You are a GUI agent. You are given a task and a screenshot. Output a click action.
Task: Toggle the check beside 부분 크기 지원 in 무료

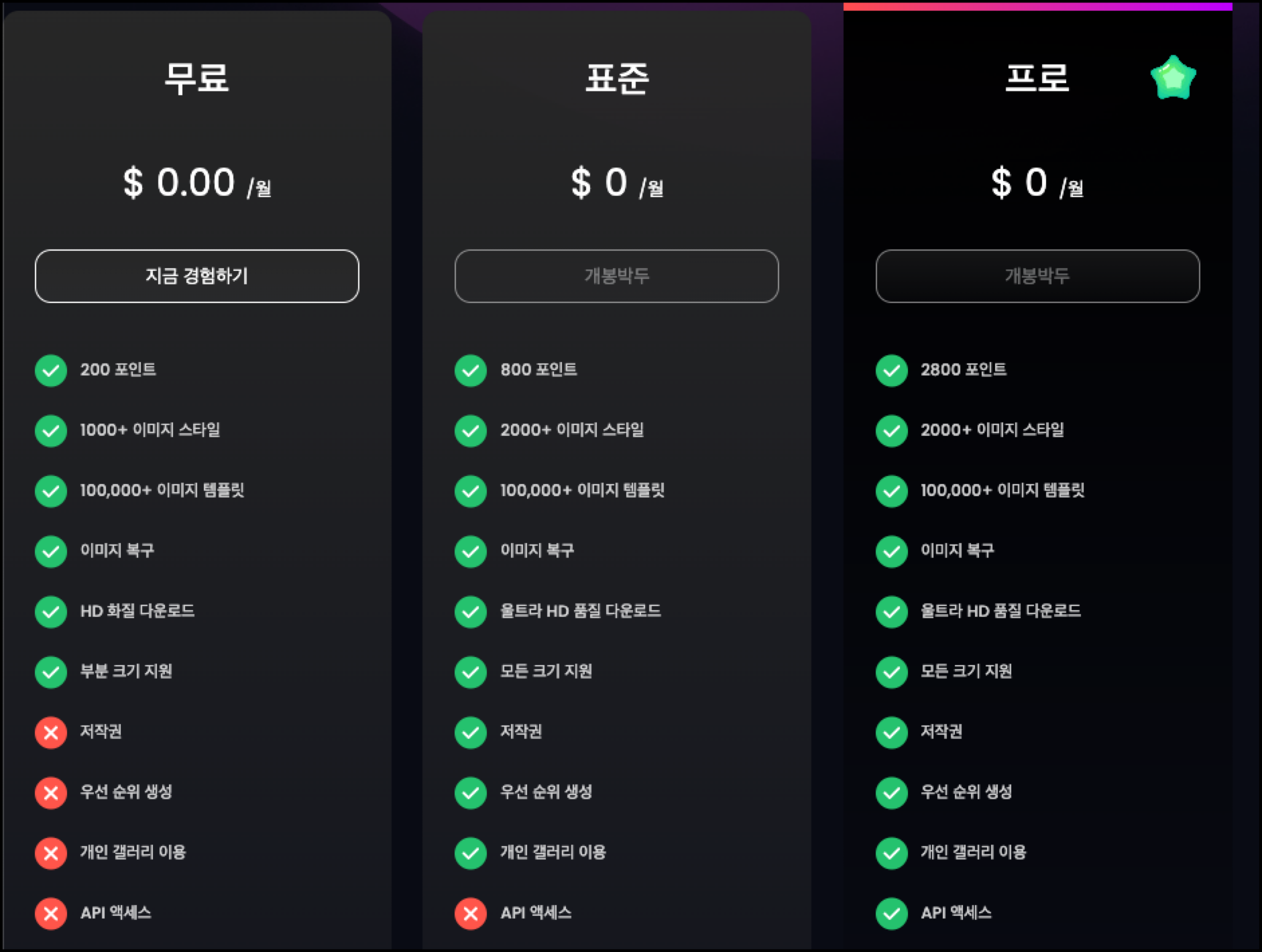[50, 672]
